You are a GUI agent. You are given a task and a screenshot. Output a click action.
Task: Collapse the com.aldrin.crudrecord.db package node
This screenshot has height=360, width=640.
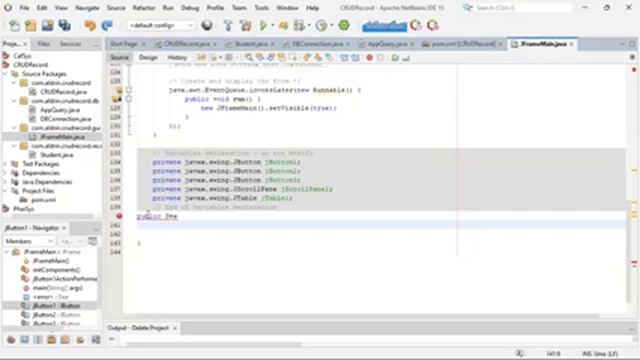[14, 101]
